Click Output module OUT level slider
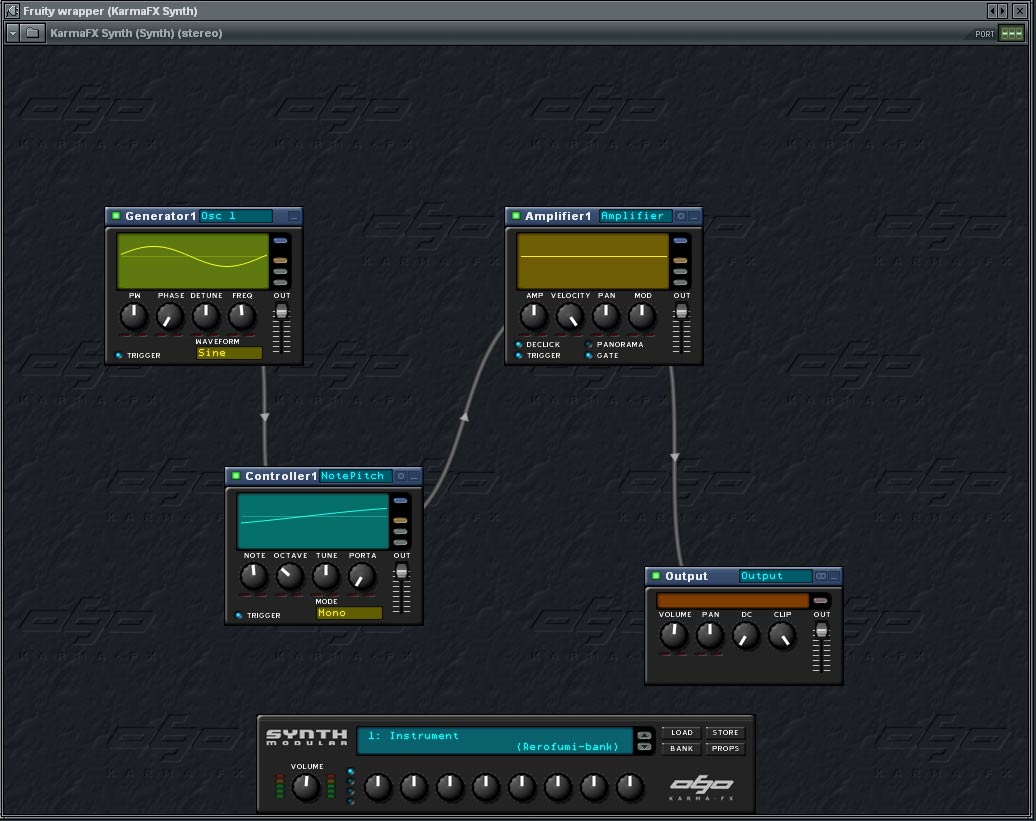 [x=821, y=647]
